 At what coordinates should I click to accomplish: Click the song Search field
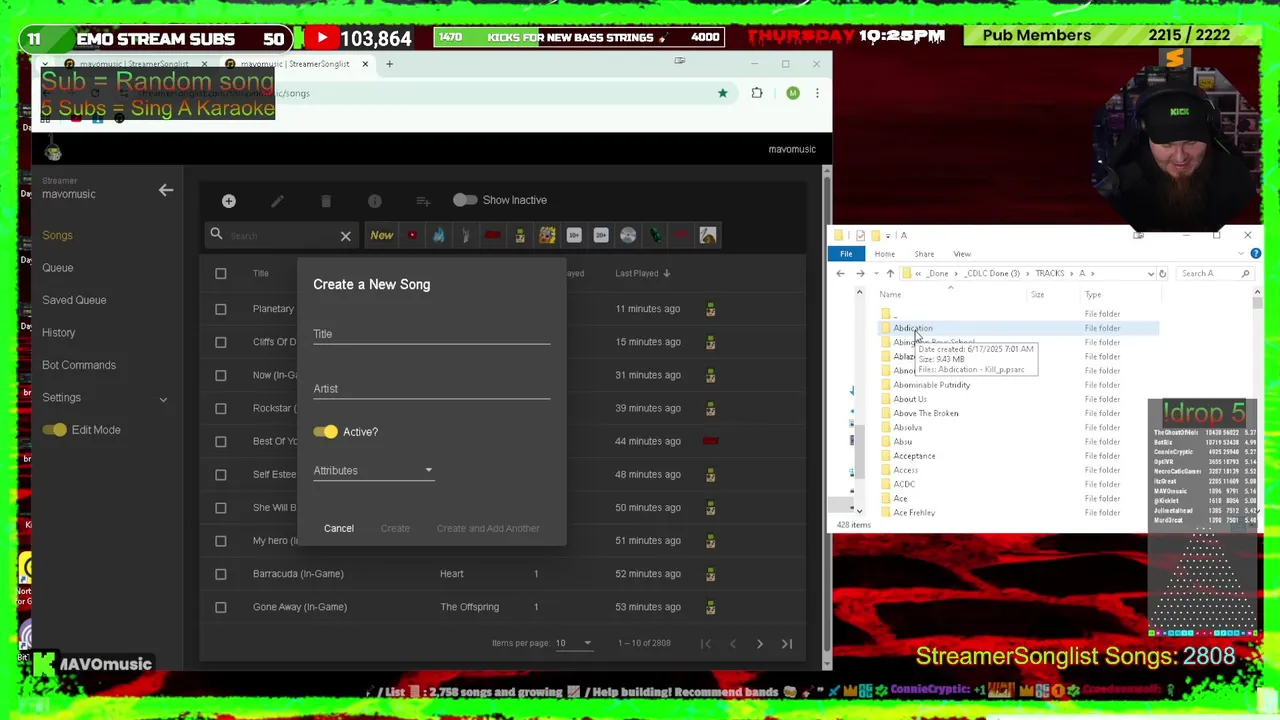click(282, 236)
